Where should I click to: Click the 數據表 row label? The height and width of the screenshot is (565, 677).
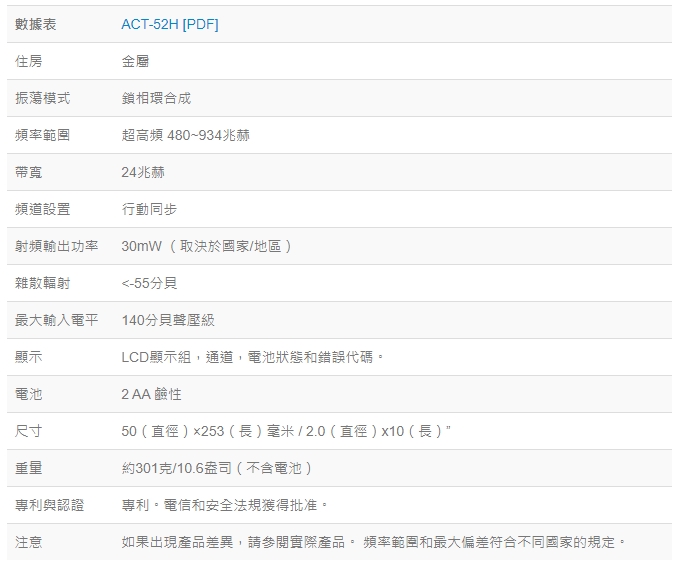[36, 24]
